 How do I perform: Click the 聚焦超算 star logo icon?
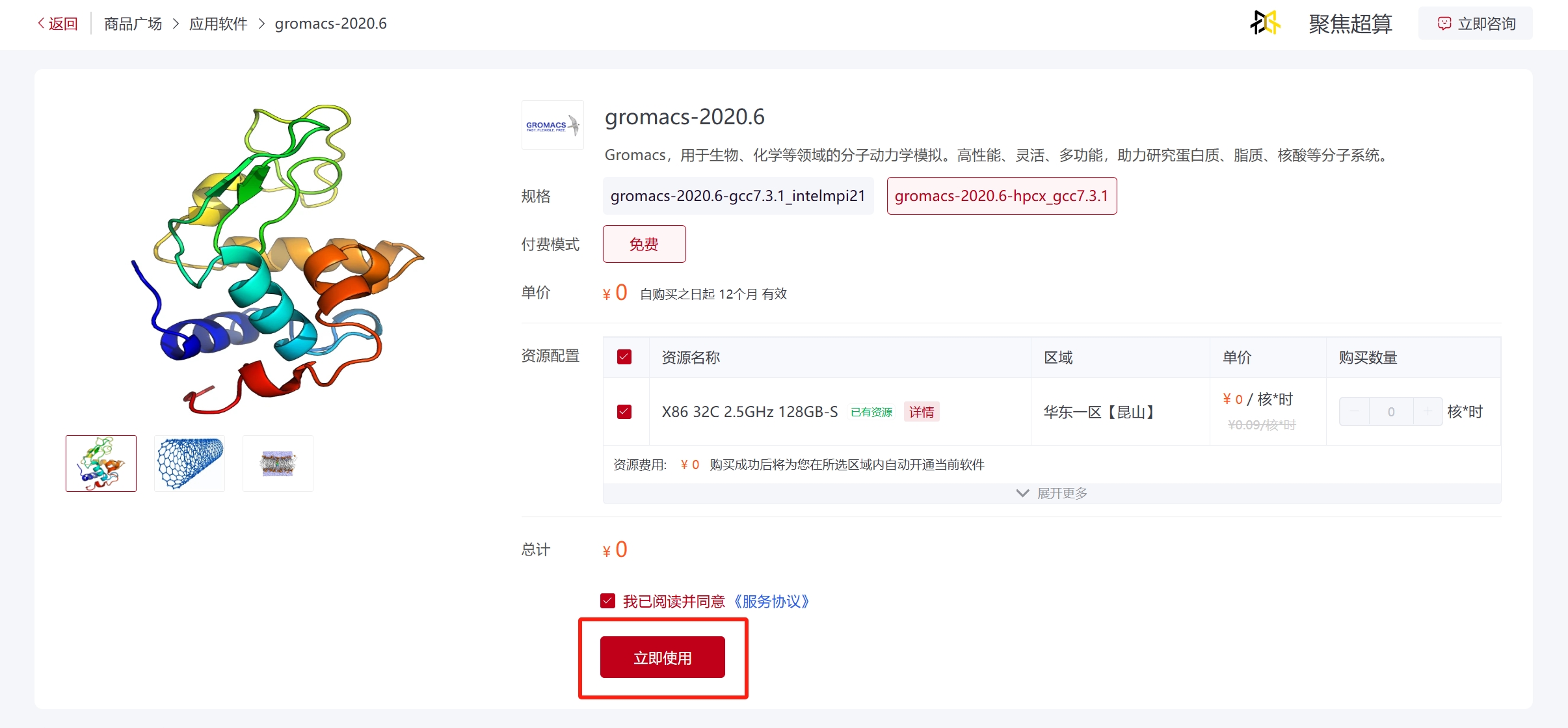pos(1265,23)
